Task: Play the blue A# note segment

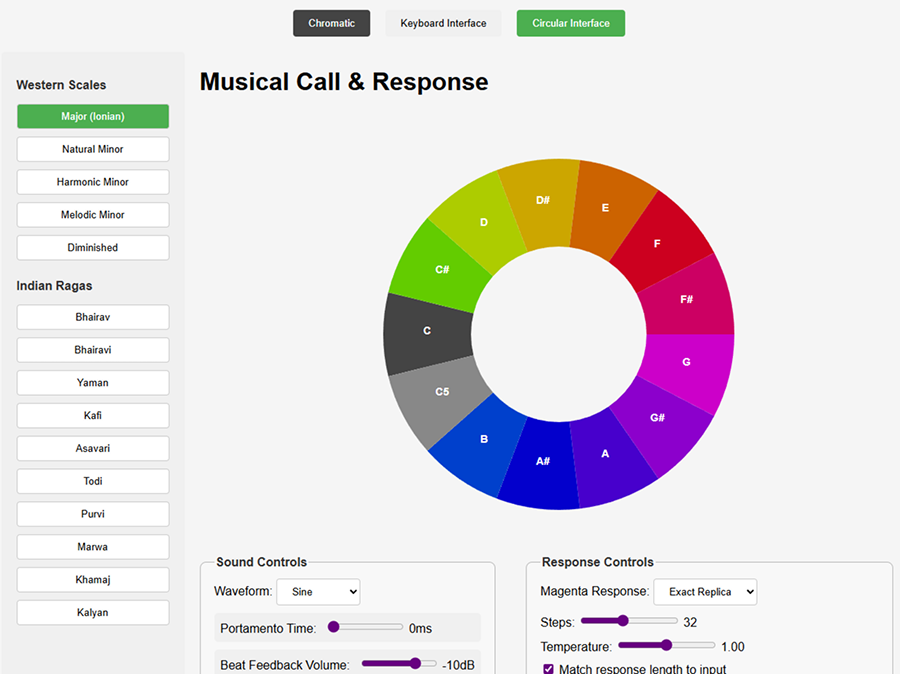Action: click(x=542, y=461)
